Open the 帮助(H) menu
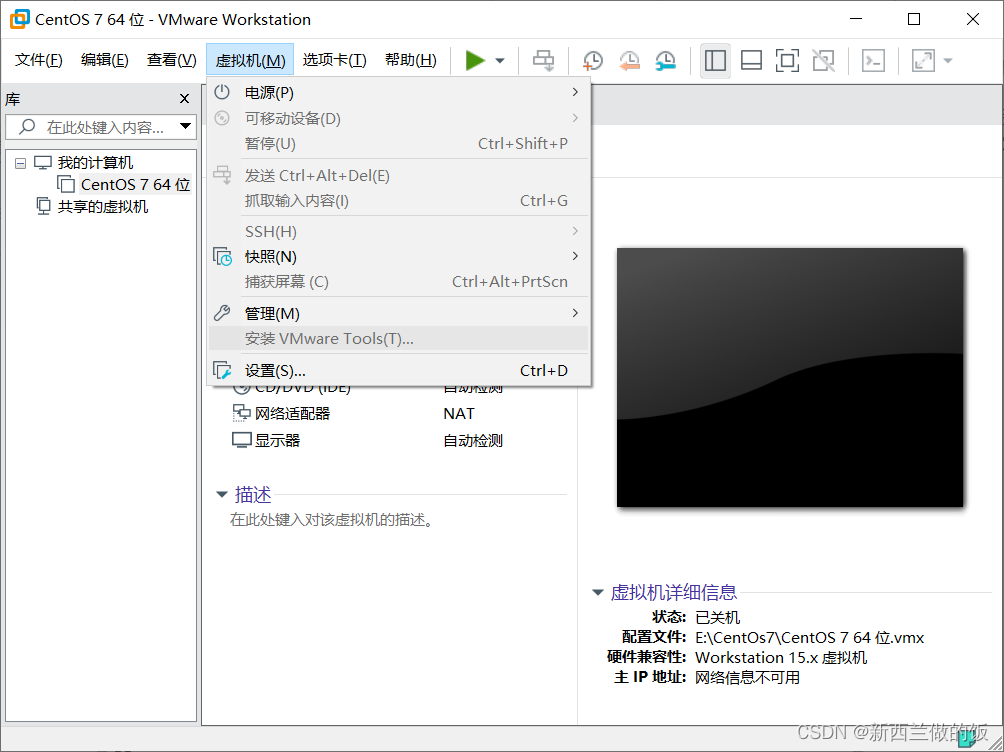1004x752 pixels. tap(410, 60)
